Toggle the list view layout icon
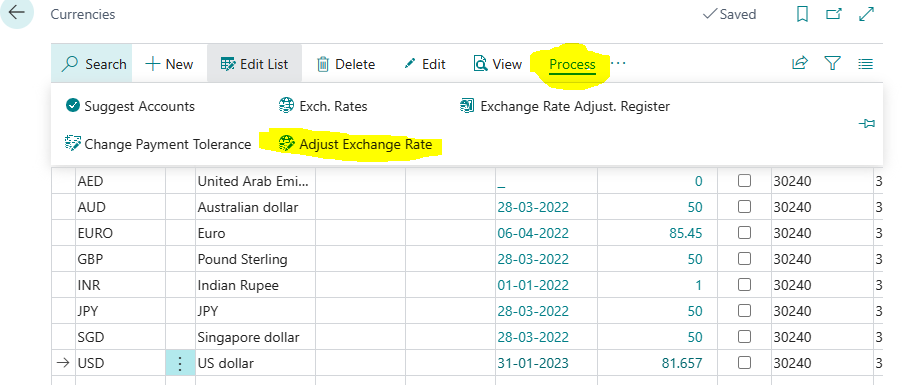 (865, 63)
